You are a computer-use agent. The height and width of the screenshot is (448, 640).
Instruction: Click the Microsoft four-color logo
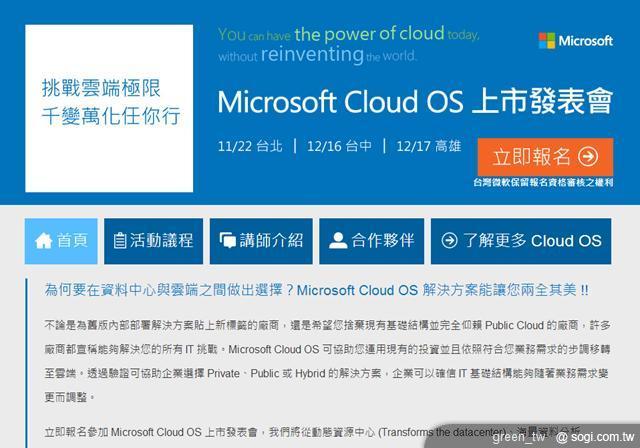click(x=547, y=40)
